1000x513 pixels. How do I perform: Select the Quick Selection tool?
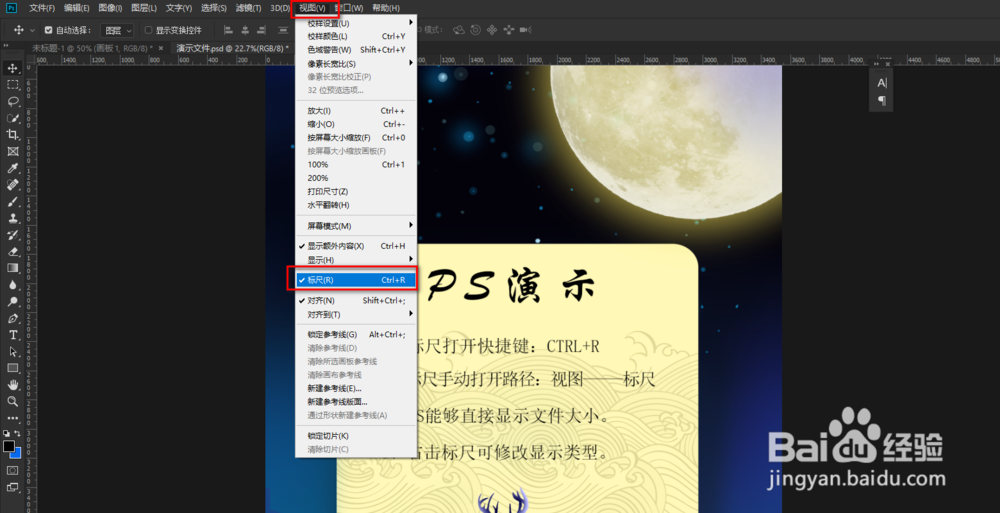(x=13, y=118)
